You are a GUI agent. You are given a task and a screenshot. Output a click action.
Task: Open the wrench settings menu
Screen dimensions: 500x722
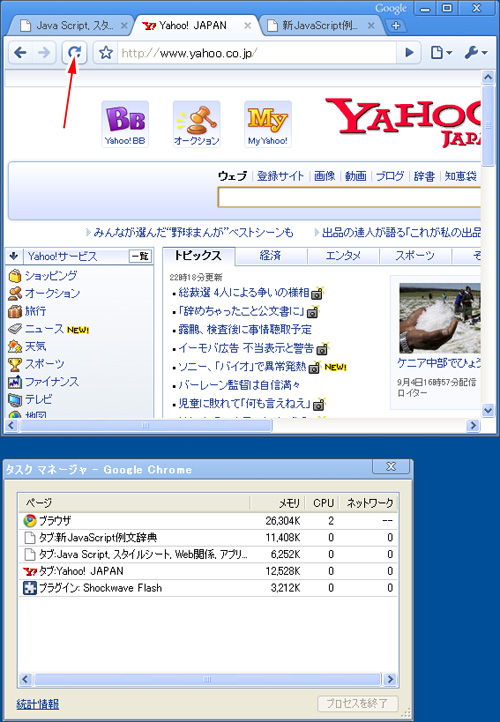476,53
